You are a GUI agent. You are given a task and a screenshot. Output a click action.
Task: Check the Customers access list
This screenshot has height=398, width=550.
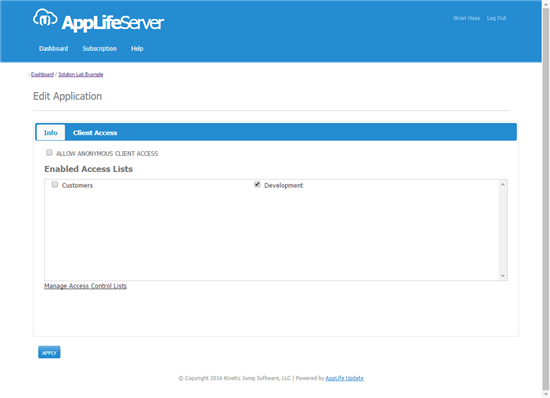click(55, 184)
